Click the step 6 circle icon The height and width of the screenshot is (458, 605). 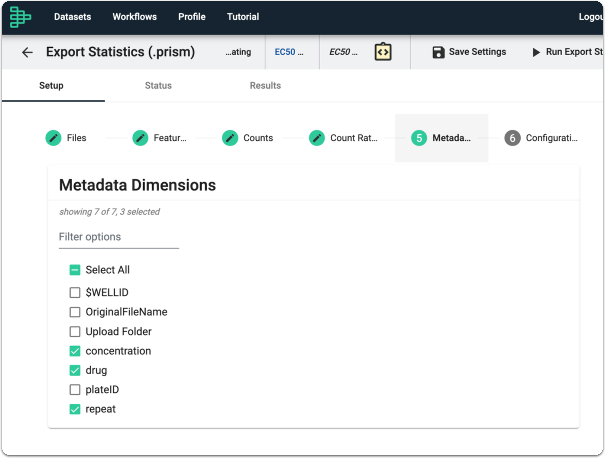[x=512, y=138]
